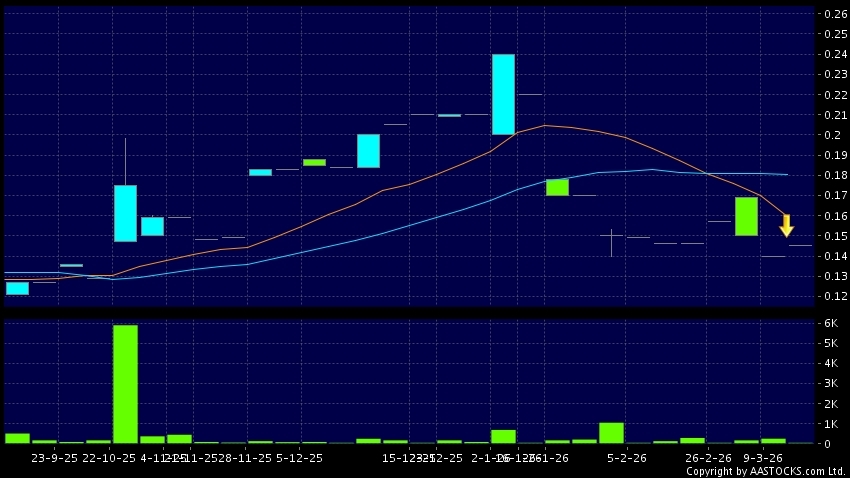
Task: Click the AASTOCKS.com copyright text
Action: click(x=765, y=470)
